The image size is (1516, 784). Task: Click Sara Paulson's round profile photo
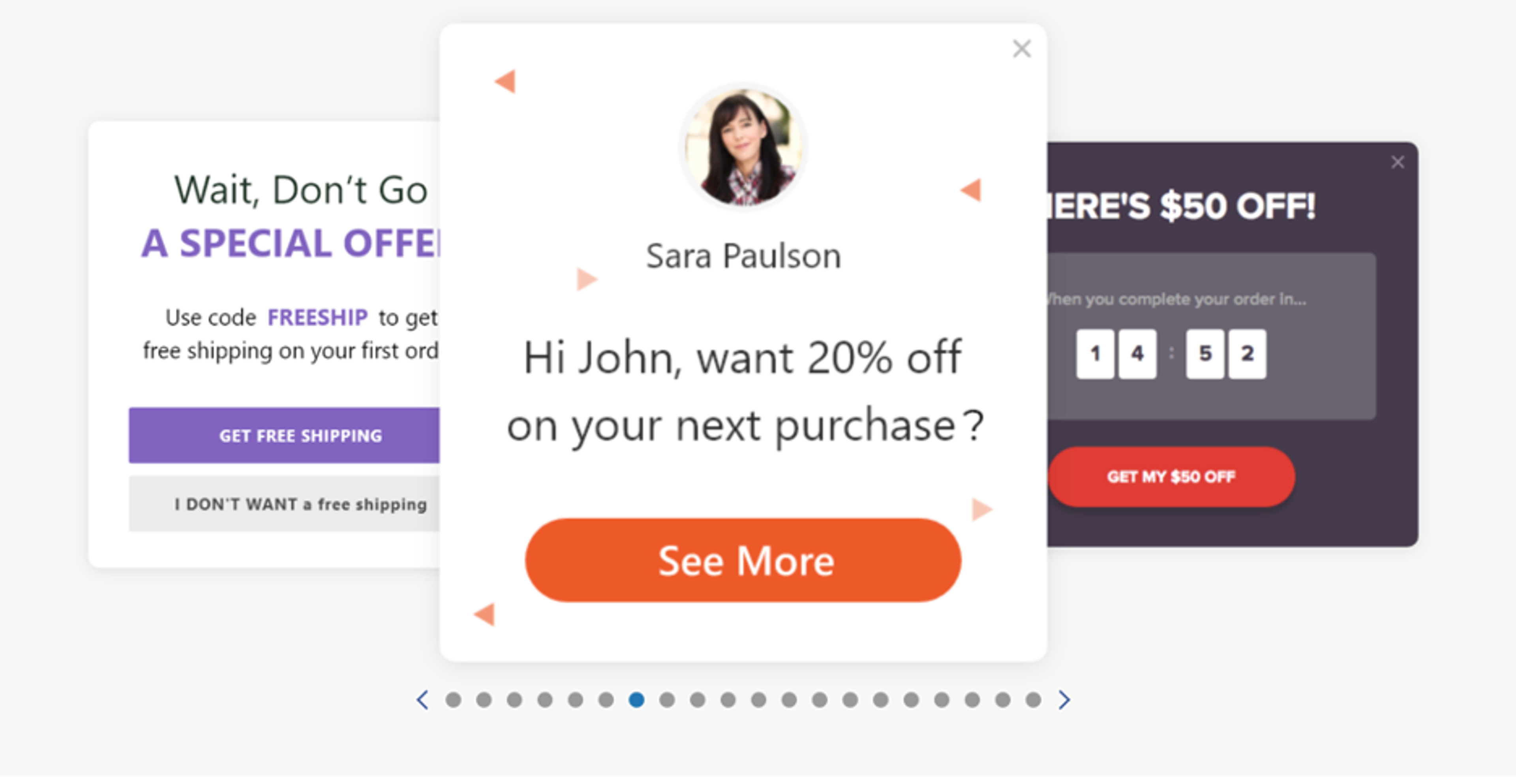743,147
